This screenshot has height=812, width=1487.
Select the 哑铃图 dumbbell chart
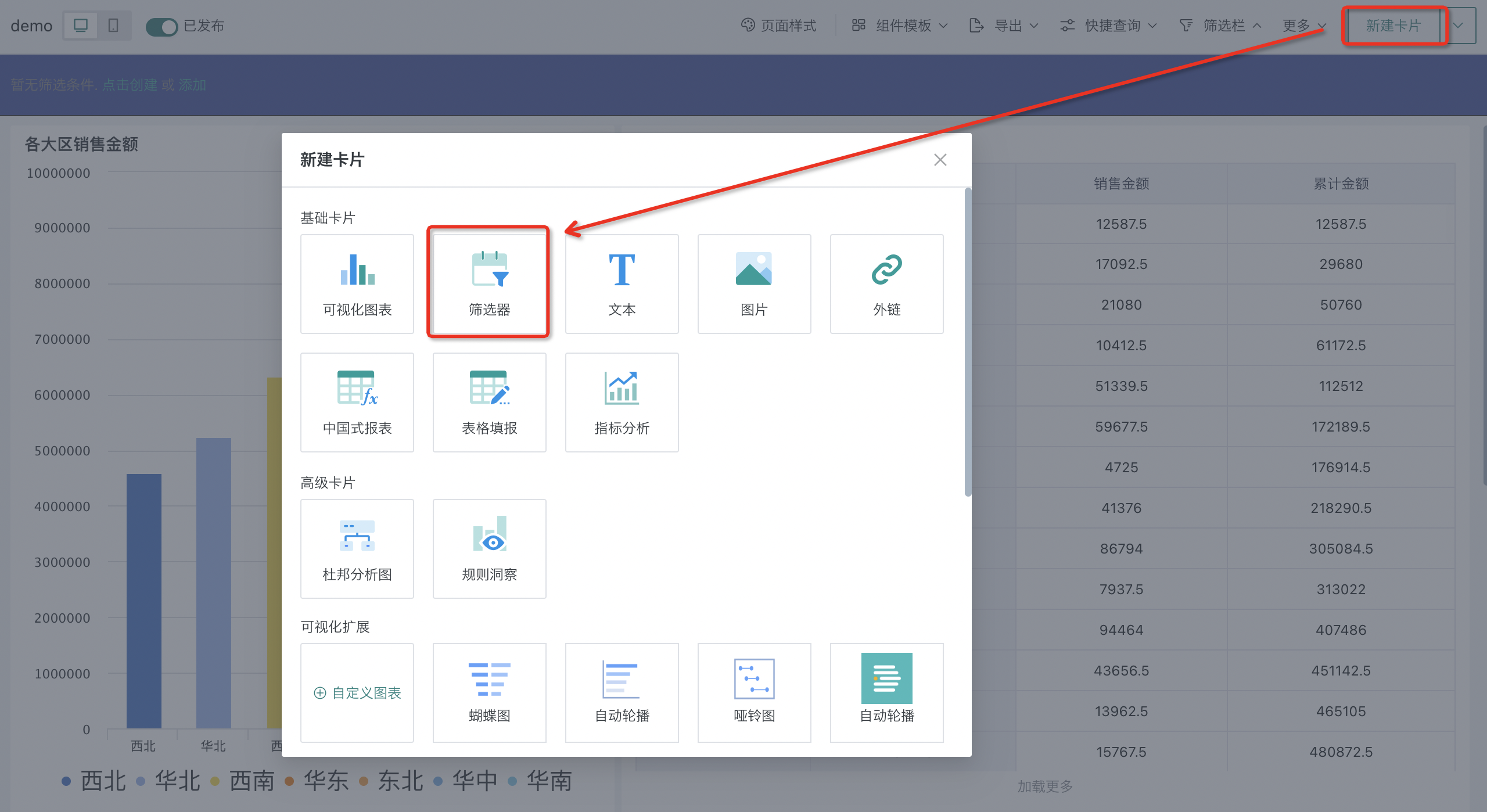[754, 693]
